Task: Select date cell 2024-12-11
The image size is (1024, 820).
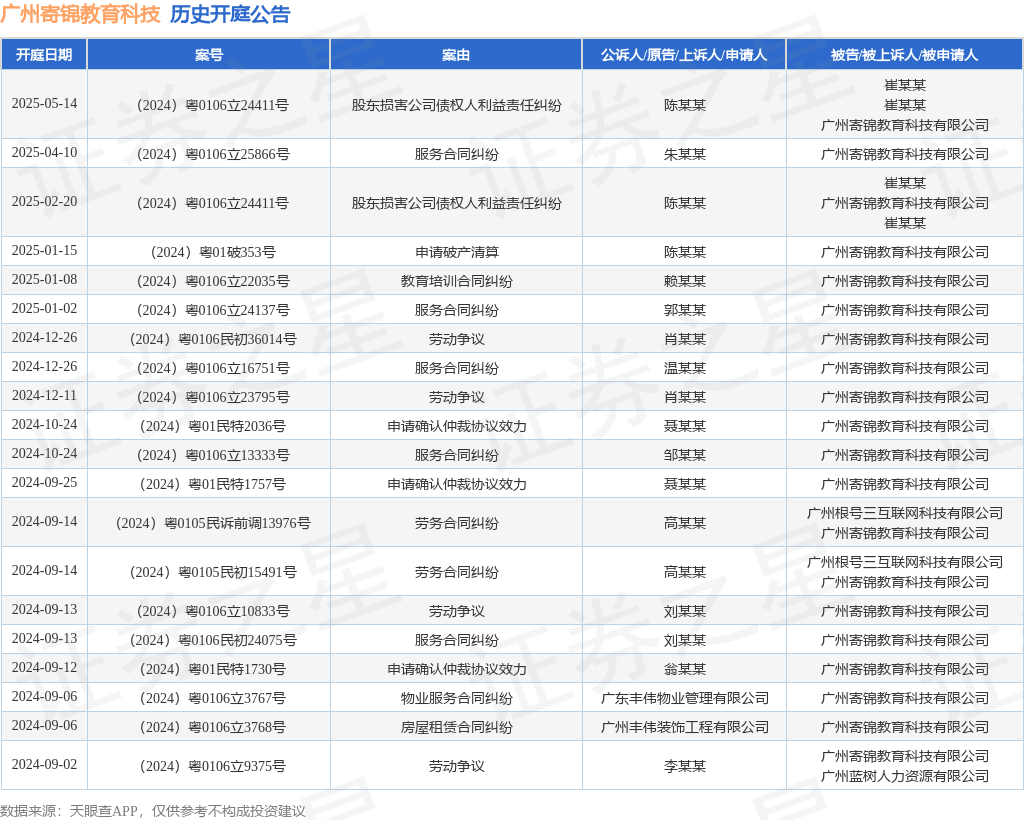Action: click(44, 396)
